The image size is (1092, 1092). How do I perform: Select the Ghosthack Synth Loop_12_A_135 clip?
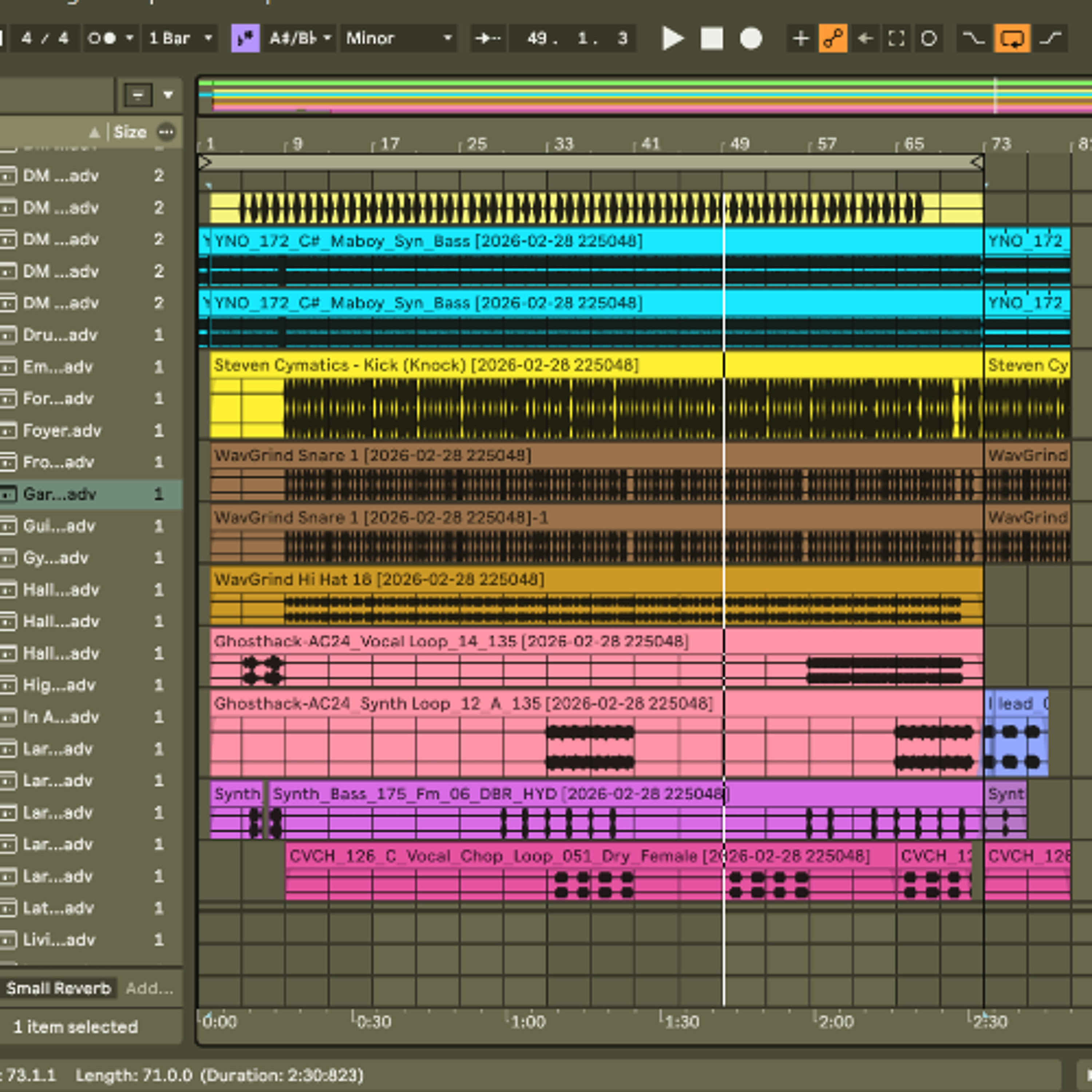tap(596, 704)
